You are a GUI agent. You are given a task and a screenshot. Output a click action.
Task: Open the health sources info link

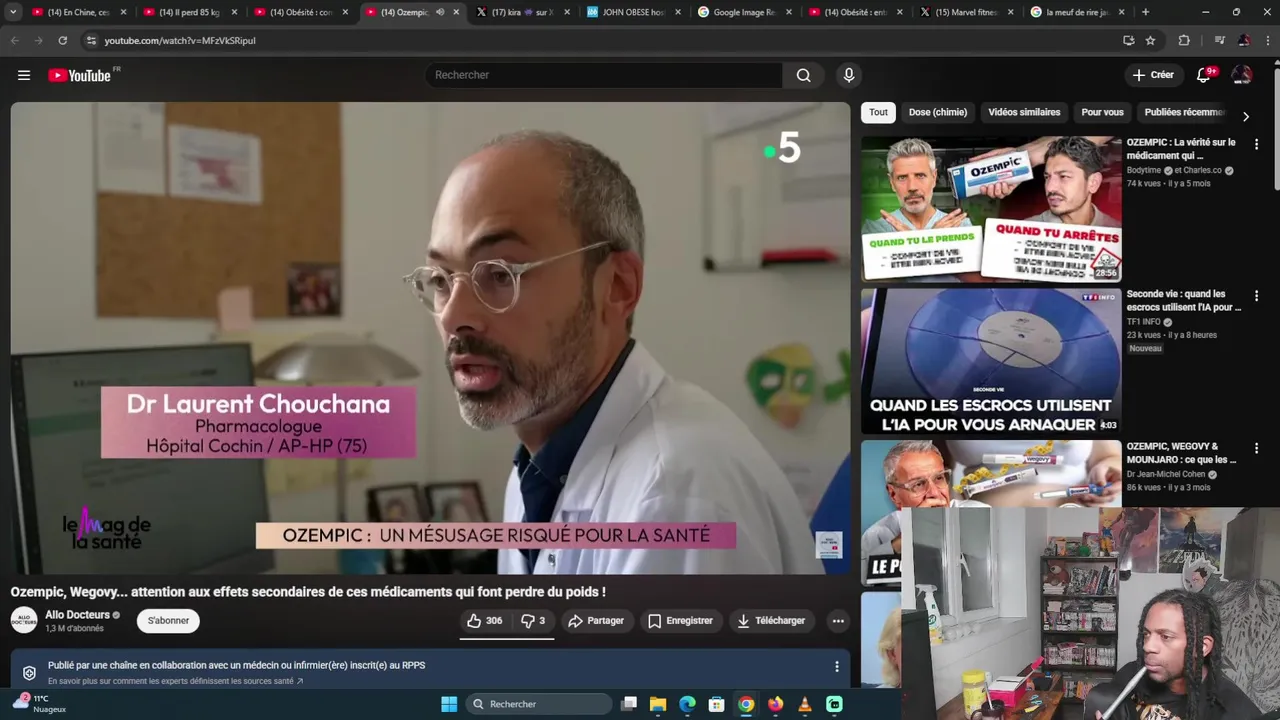[x=175, y=681]
